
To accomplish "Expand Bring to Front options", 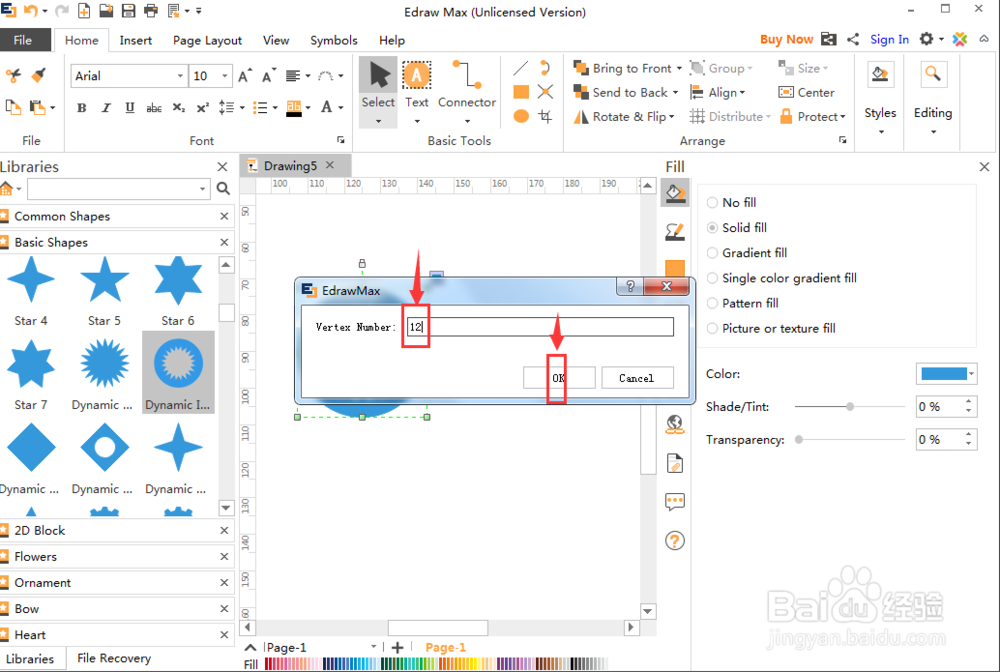I will pos(679,68).
